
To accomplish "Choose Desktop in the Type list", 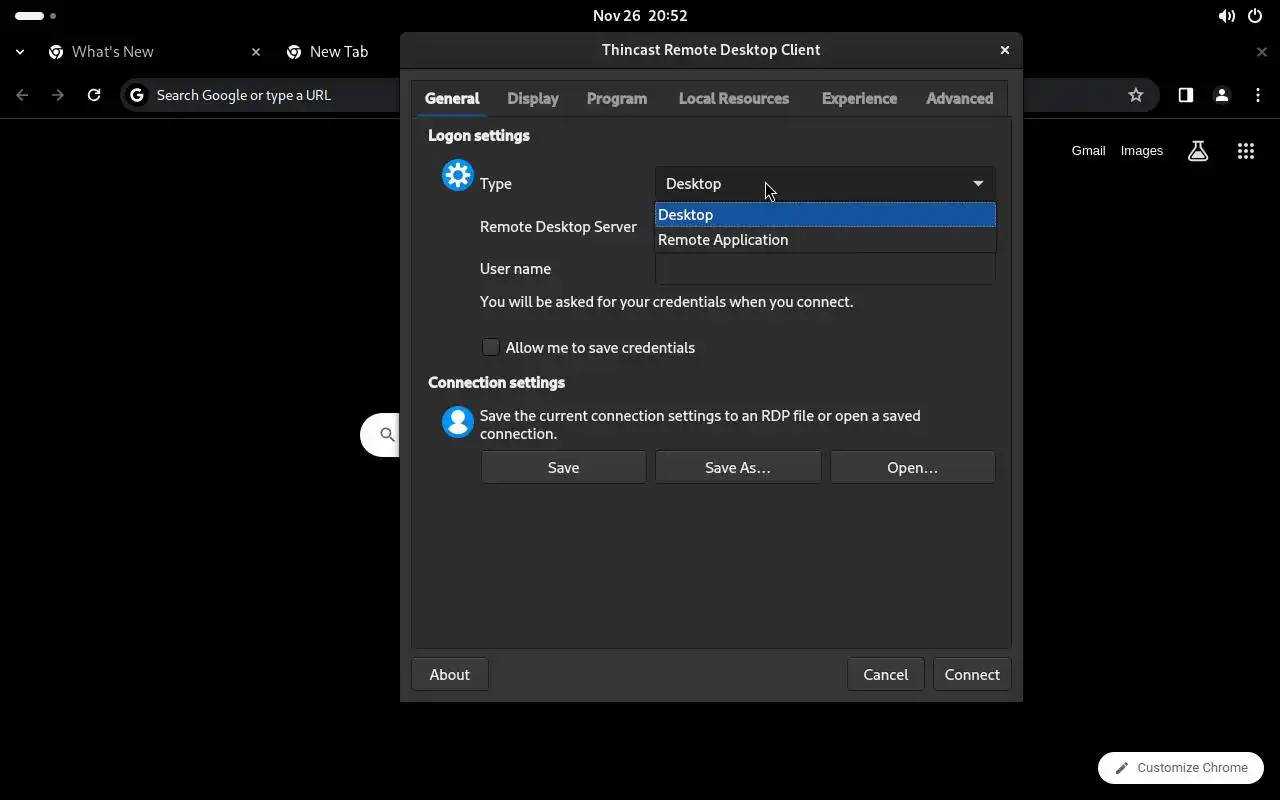I will tap(825, 215).
